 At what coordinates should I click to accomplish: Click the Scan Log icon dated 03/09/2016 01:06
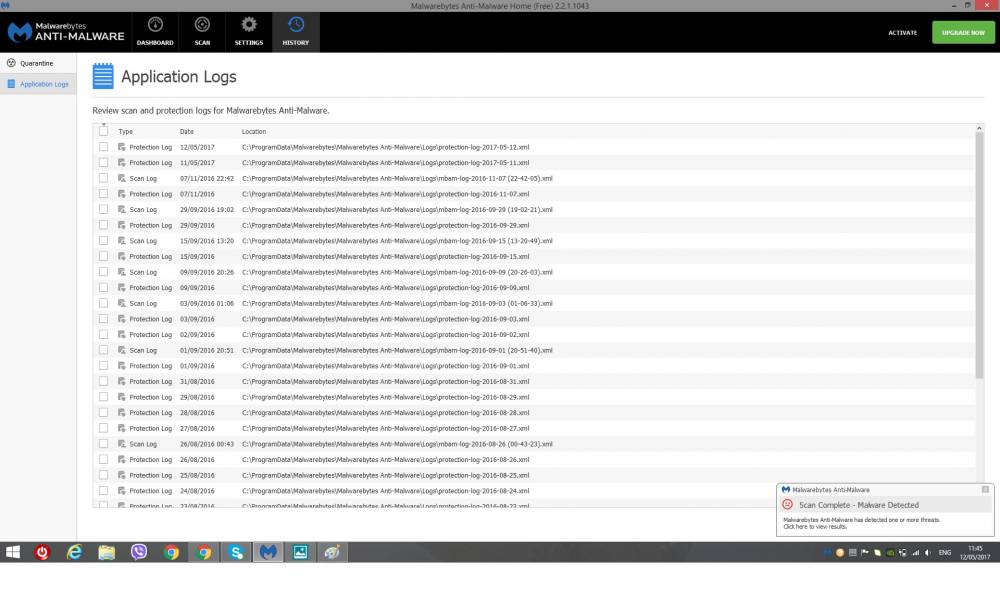(x=122, y=303)
